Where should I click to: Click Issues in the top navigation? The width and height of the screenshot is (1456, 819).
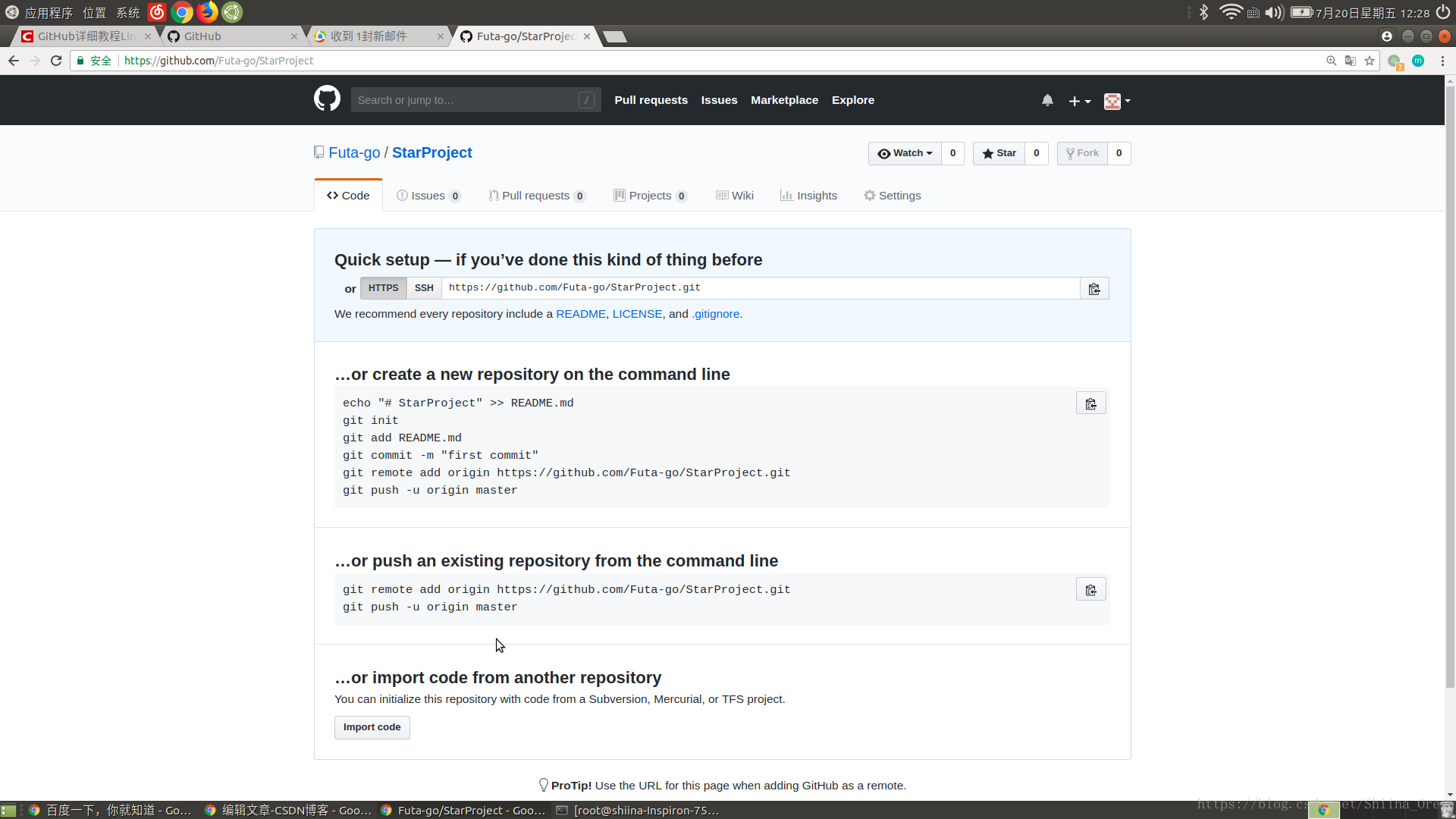pos(719,100)
